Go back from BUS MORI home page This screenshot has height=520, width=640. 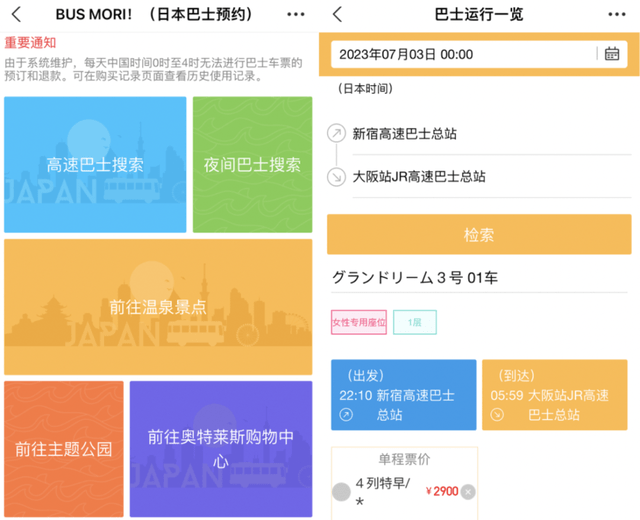[x=16, y=14]
